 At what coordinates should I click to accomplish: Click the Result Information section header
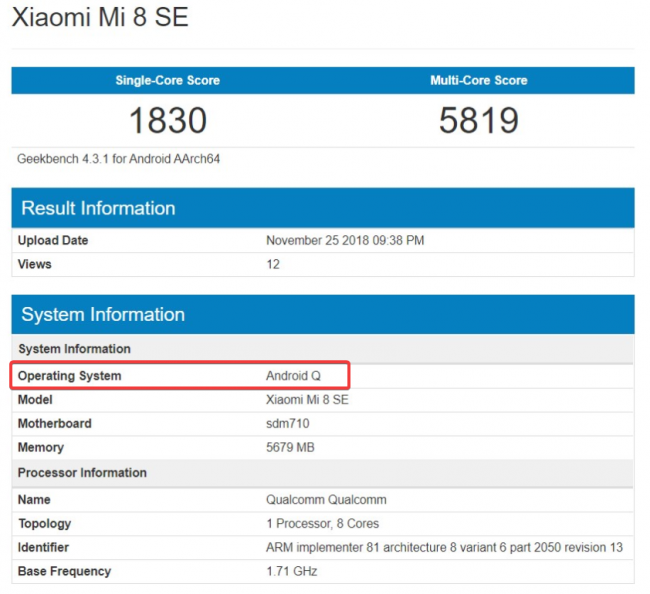[98, 208]
